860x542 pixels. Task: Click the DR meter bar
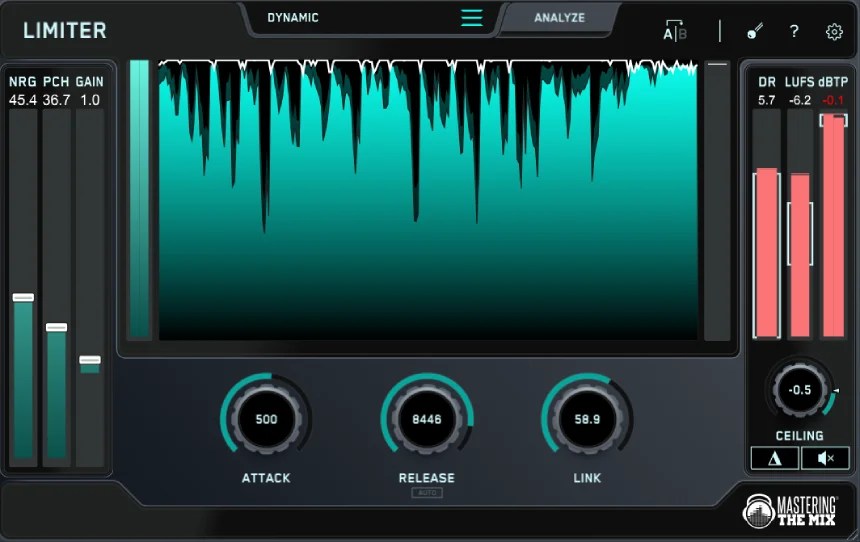[x=767, y=224]
